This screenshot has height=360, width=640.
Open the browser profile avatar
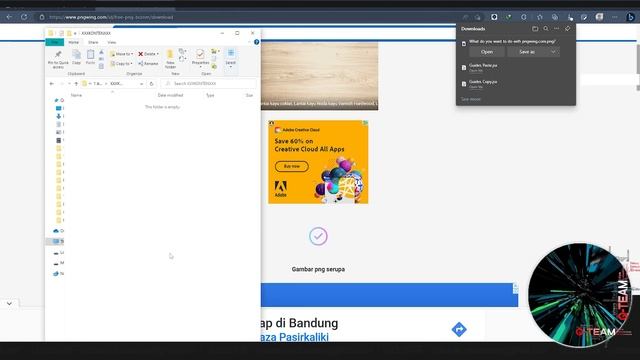599,17
